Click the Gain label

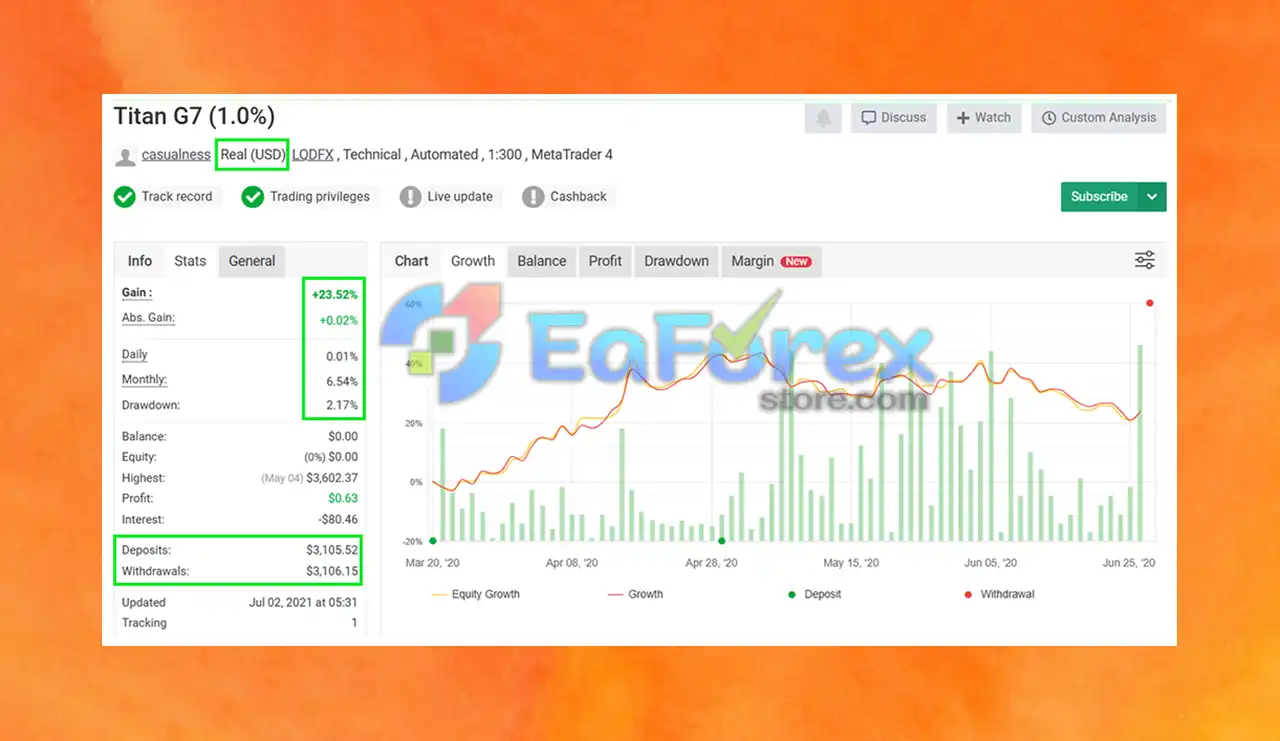click(137, 293)
